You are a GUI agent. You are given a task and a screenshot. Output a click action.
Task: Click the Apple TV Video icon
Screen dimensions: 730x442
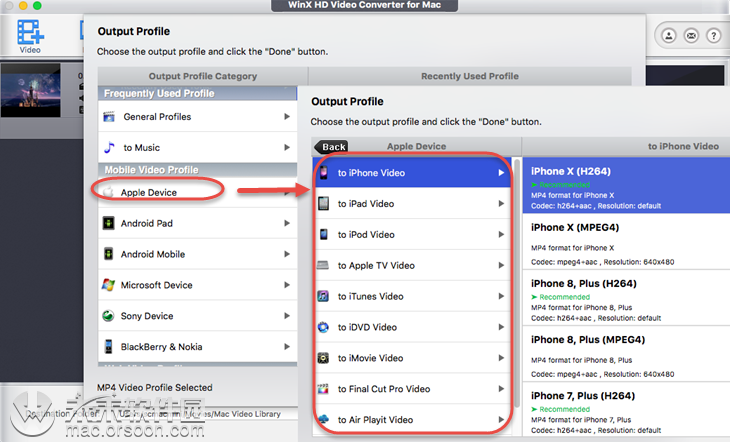tap(323, 265)
